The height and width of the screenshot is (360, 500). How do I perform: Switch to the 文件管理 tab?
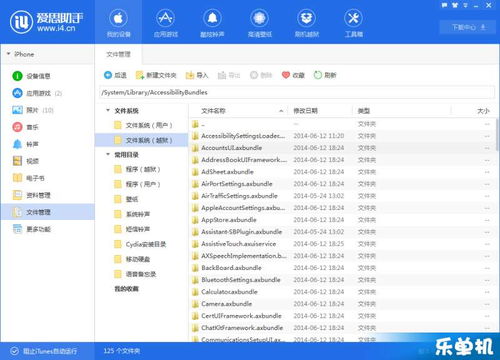(x=118, y=54)
